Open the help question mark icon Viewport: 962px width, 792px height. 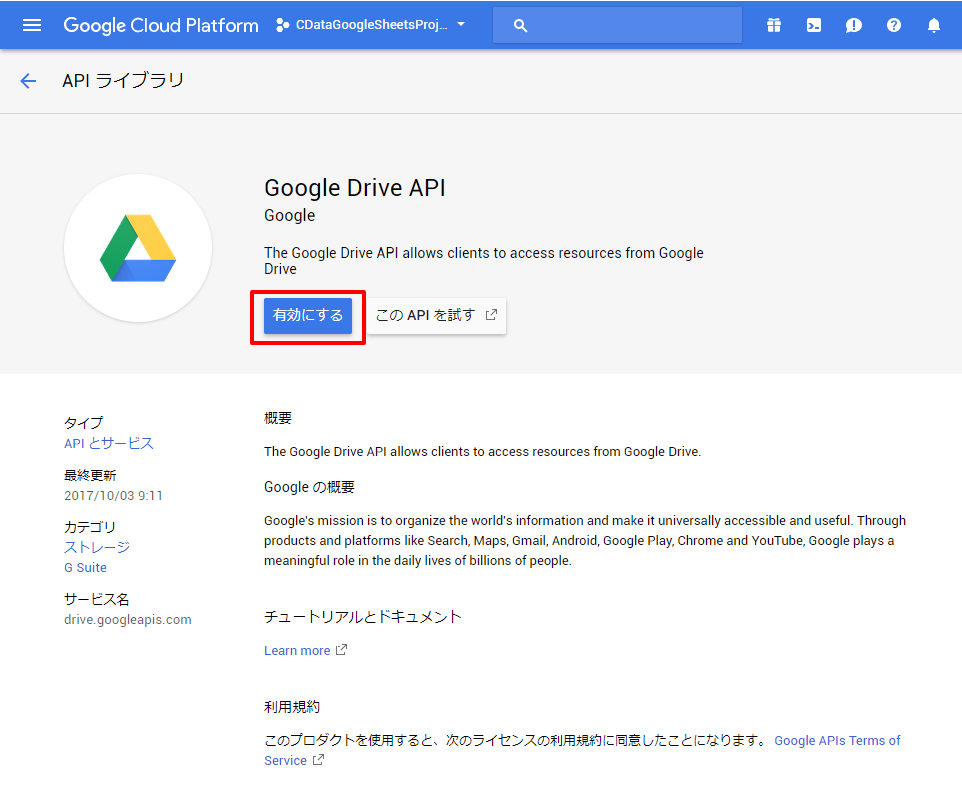[x=894, y=25]
